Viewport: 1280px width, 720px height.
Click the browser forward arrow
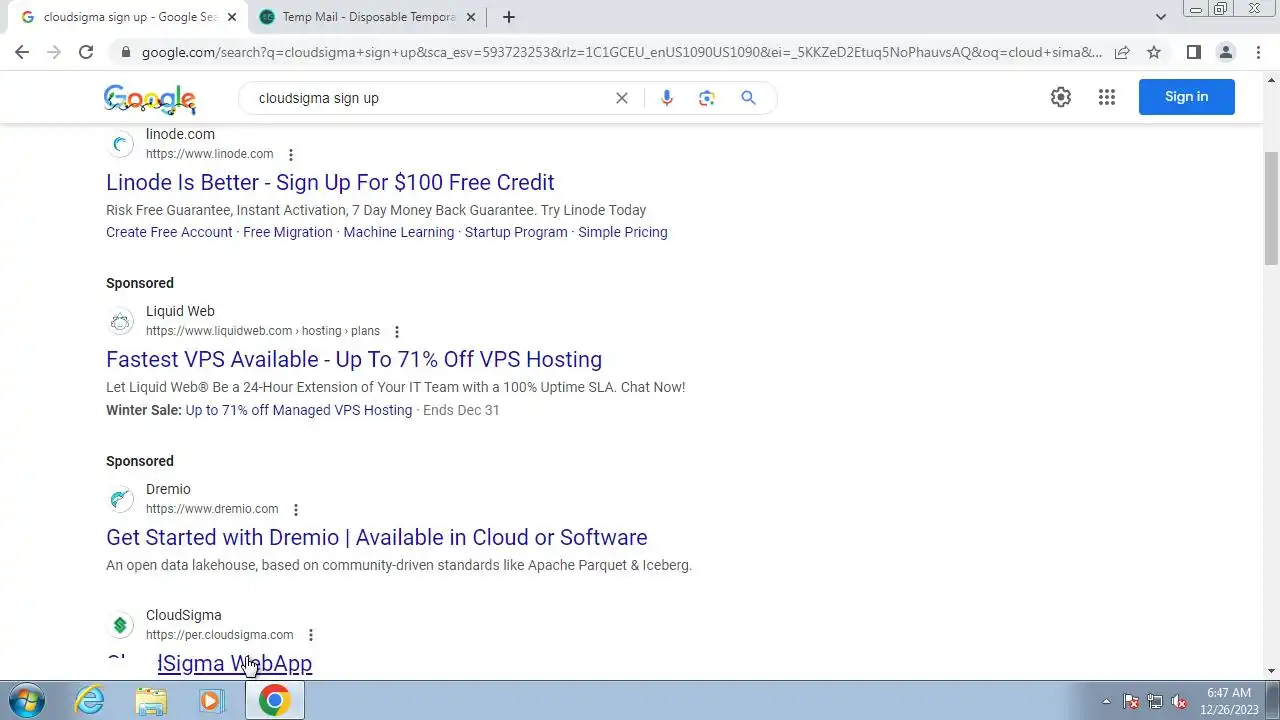pos(54,52)
